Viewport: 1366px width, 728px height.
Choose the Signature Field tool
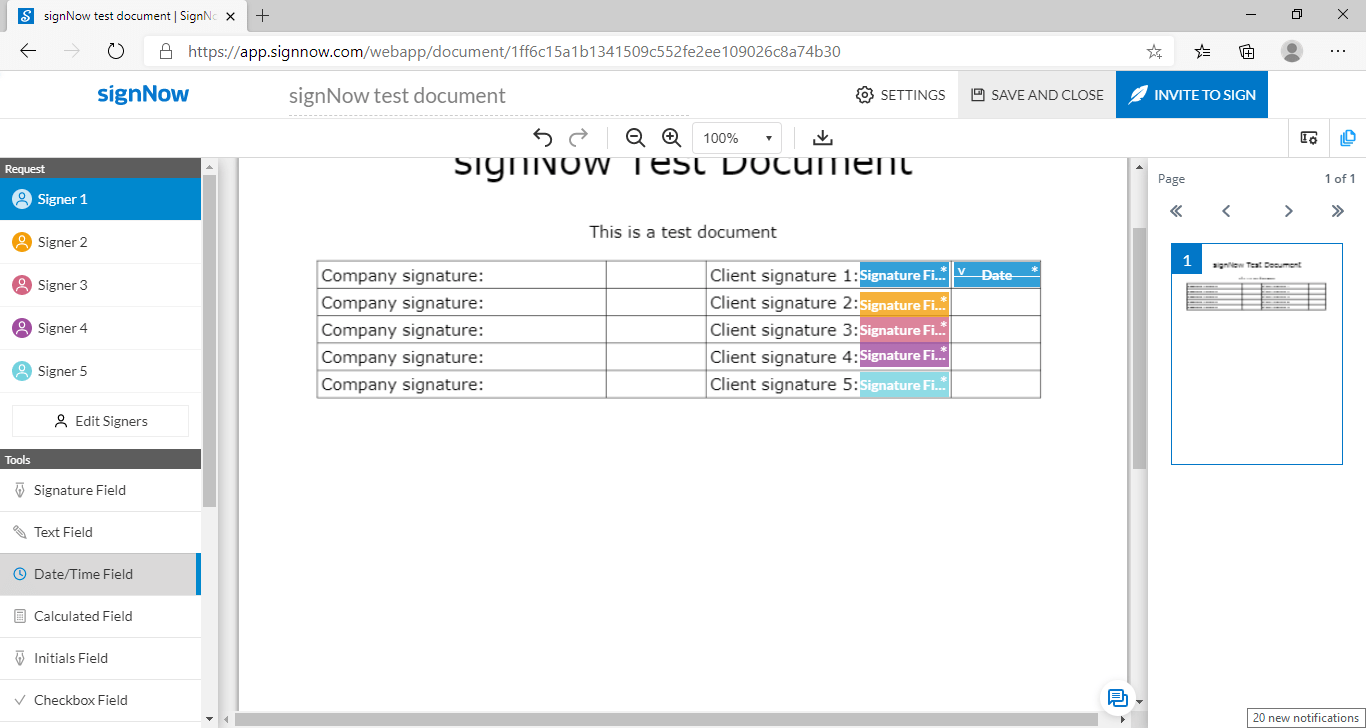point(100,490)
